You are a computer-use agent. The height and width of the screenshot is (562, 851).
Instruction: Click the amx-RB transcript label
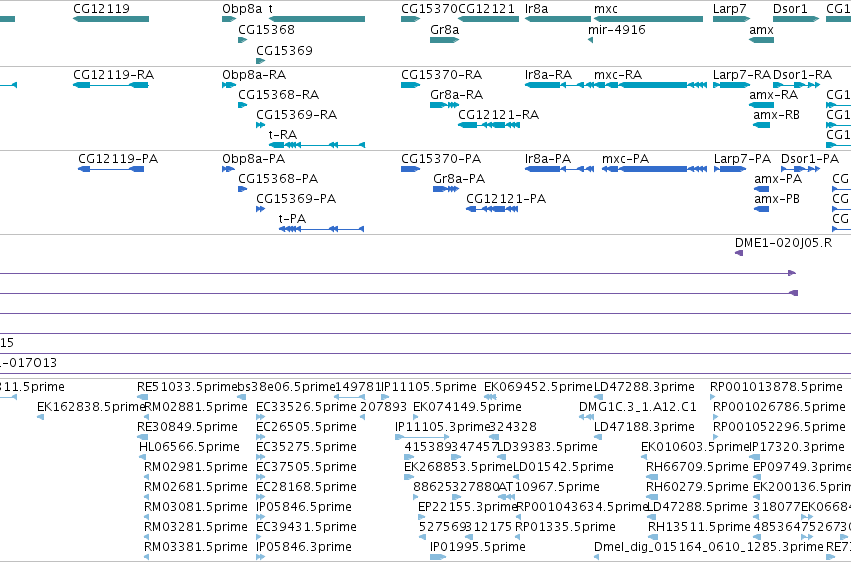click(x=777, y=114)
